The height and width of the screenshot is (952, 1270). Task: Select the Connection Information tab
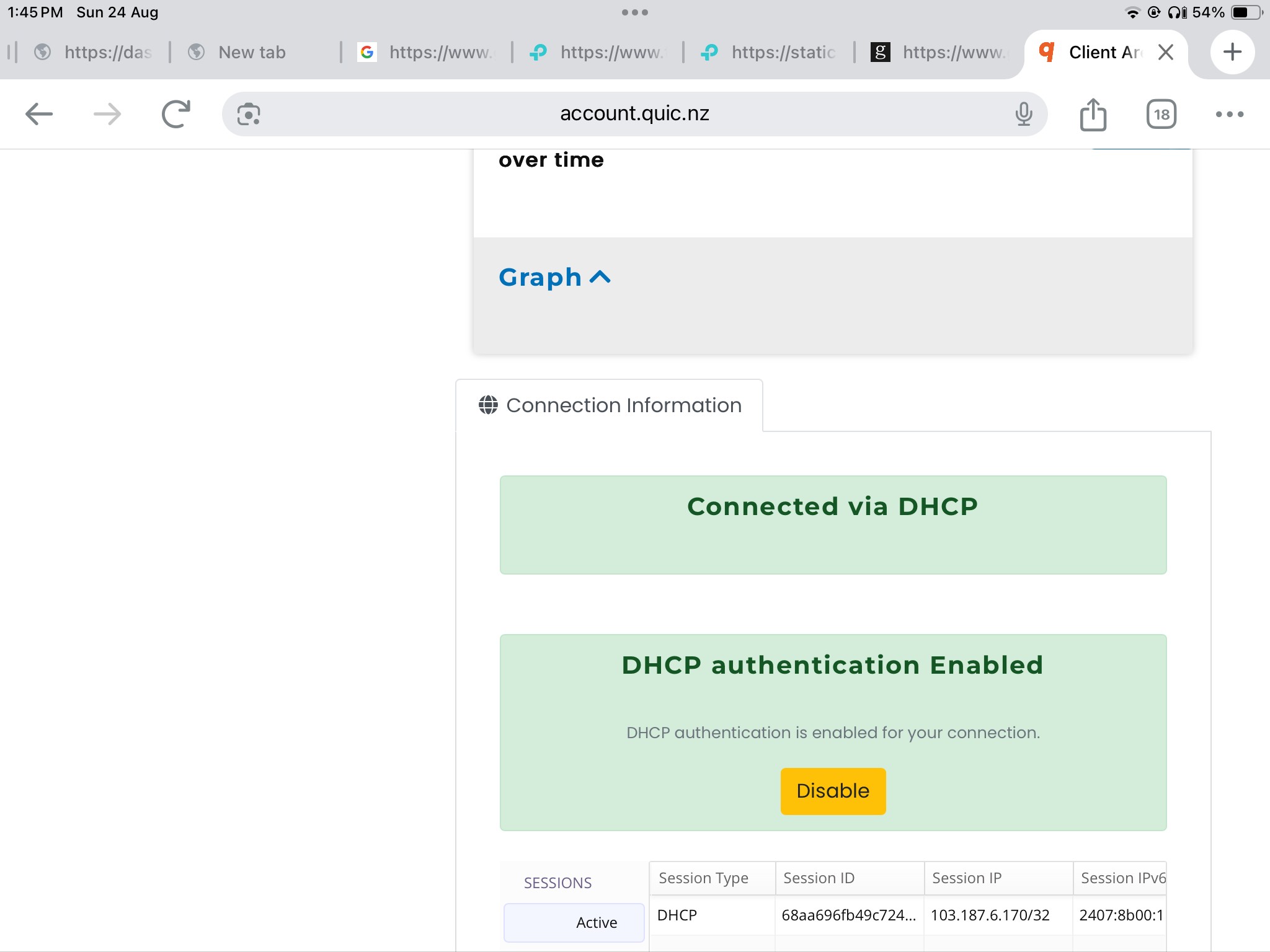tap(610, 405)
